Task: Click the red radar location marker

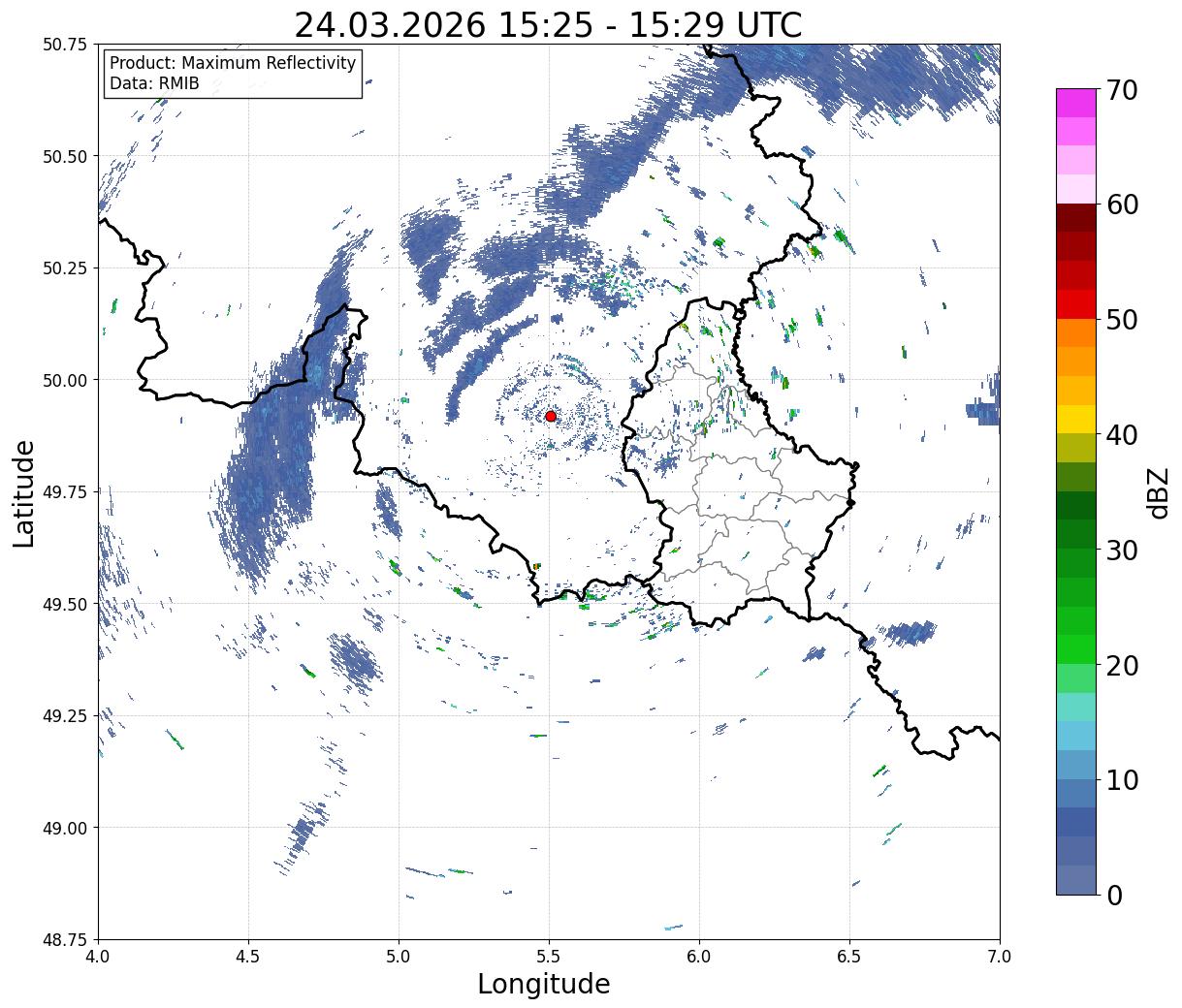Action: click(x=551, y=416)
